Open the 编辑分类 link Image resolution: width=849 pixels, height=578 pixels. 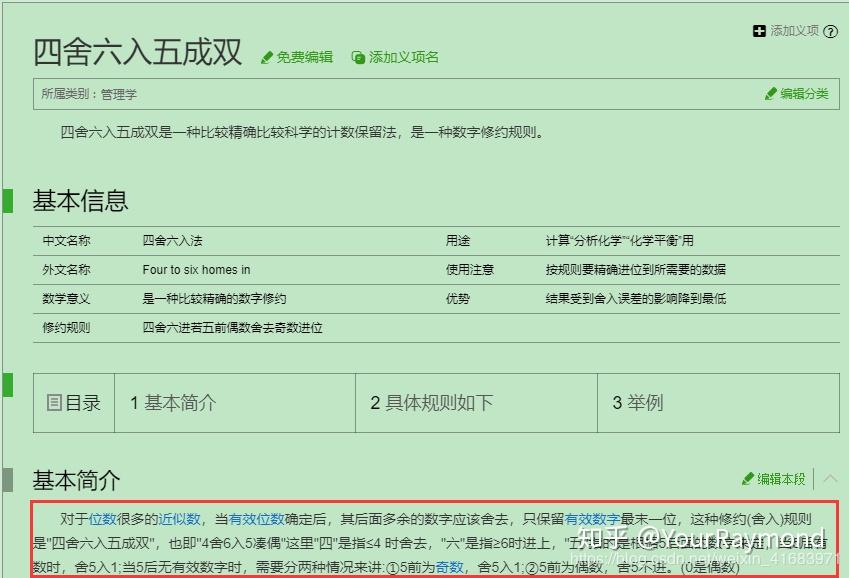804,94
